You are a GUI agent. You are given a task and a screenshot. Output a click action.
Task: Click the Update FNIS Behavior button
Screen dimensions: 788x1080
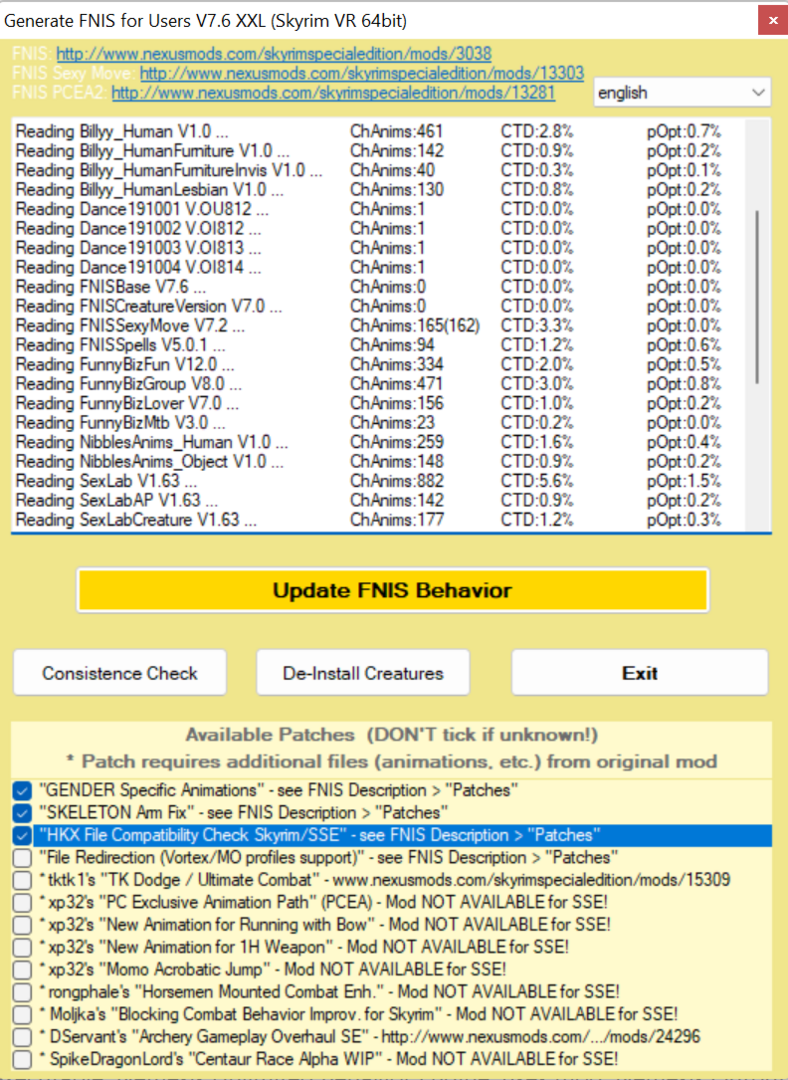click(x=393, y=590)
